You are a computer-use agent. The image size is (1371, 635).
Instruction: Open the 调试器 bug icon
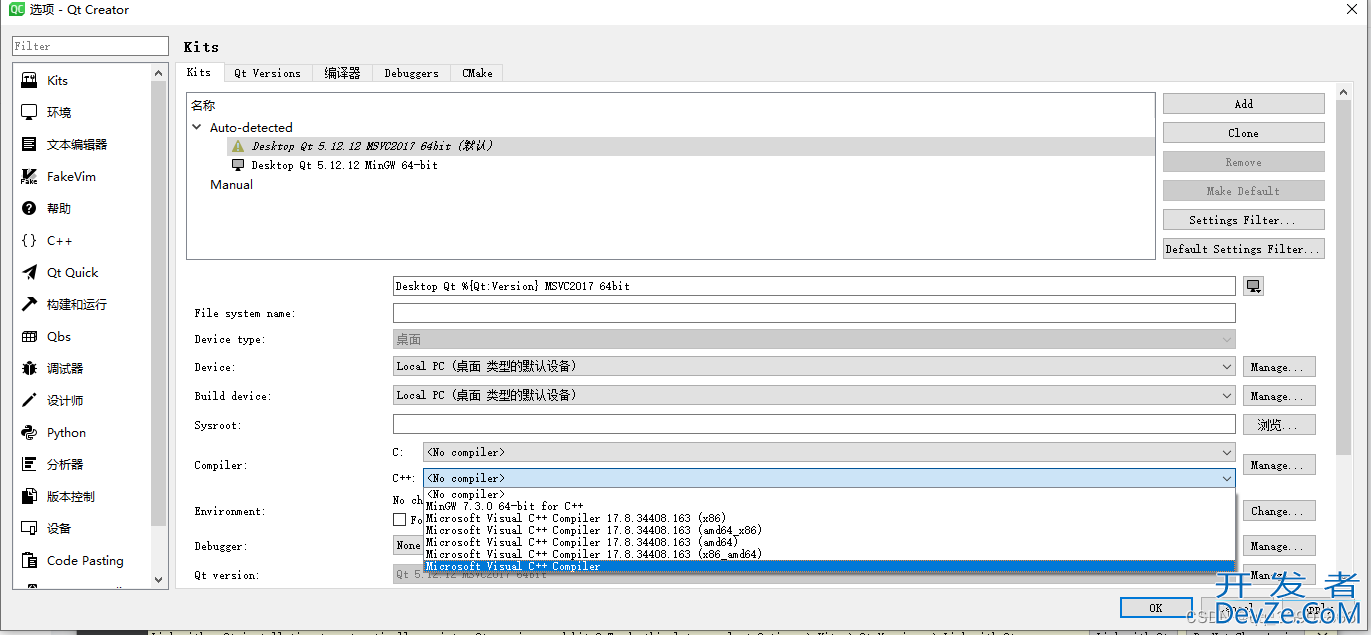(29, 369)
